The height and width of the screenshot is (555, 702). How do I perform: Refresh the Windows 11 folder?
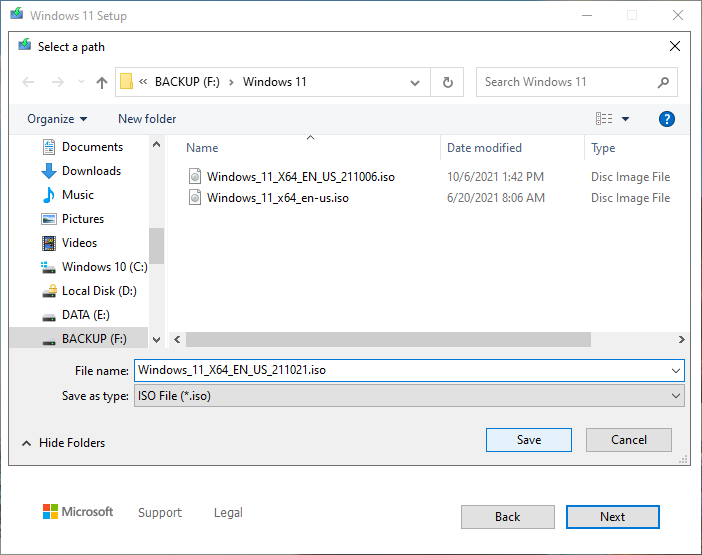point(447,82)
